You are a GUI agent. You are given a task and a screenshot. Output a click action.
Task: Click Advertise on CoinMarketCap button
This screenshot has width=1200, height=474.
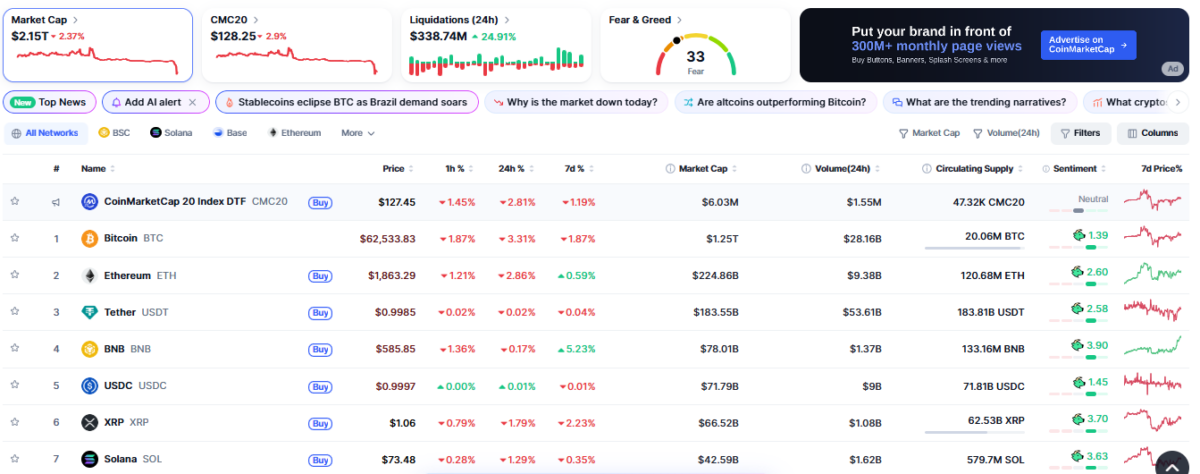point(1089,44)
